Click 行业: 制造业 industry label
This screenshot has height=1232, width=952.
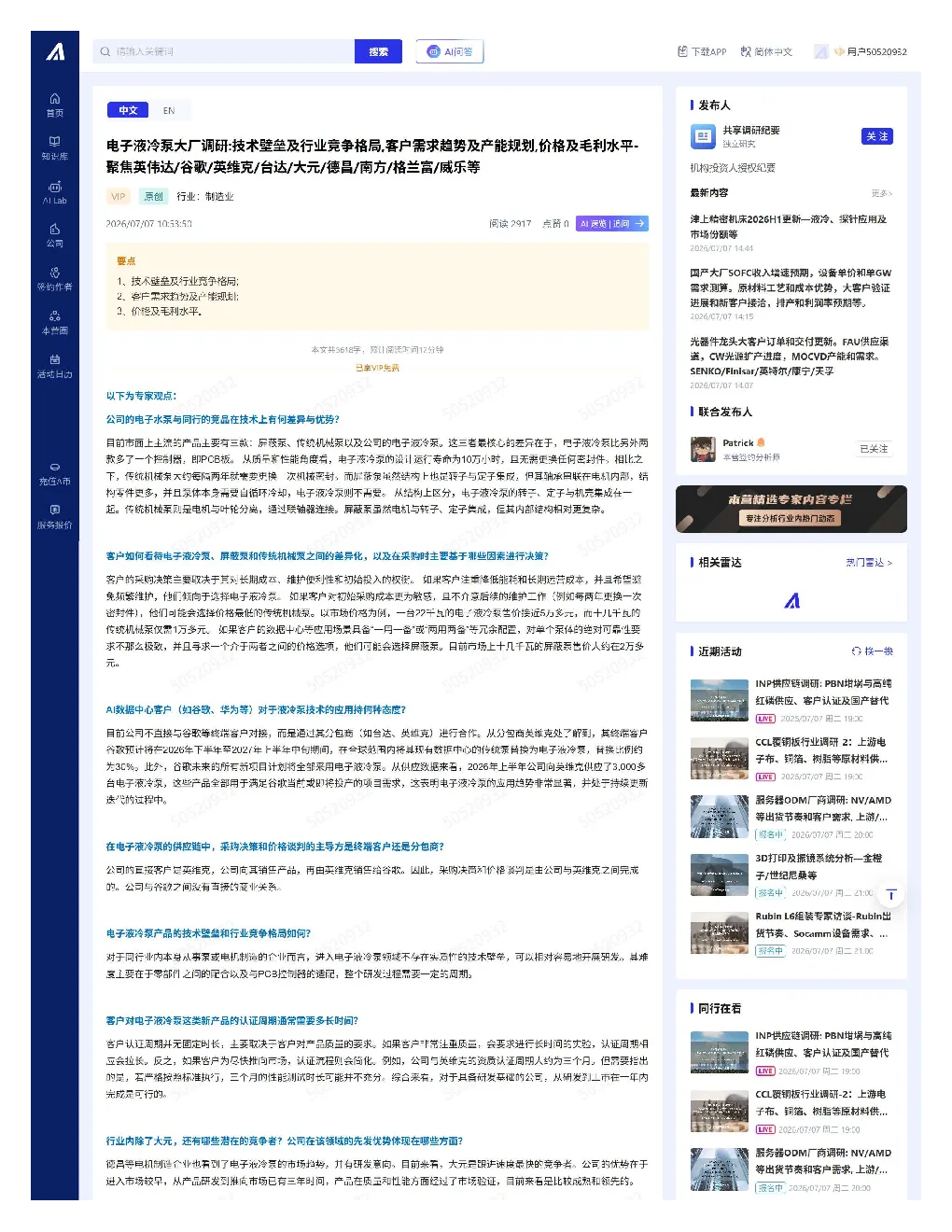click(205, 196)
